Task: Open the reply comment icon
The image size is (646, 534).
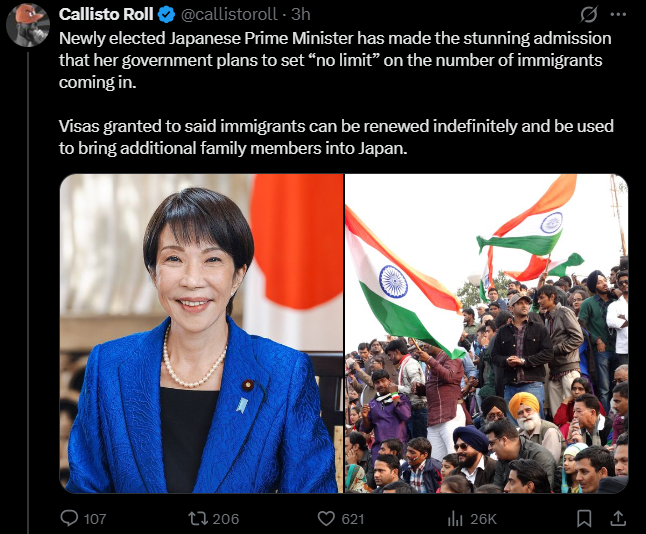Action: 69,518
